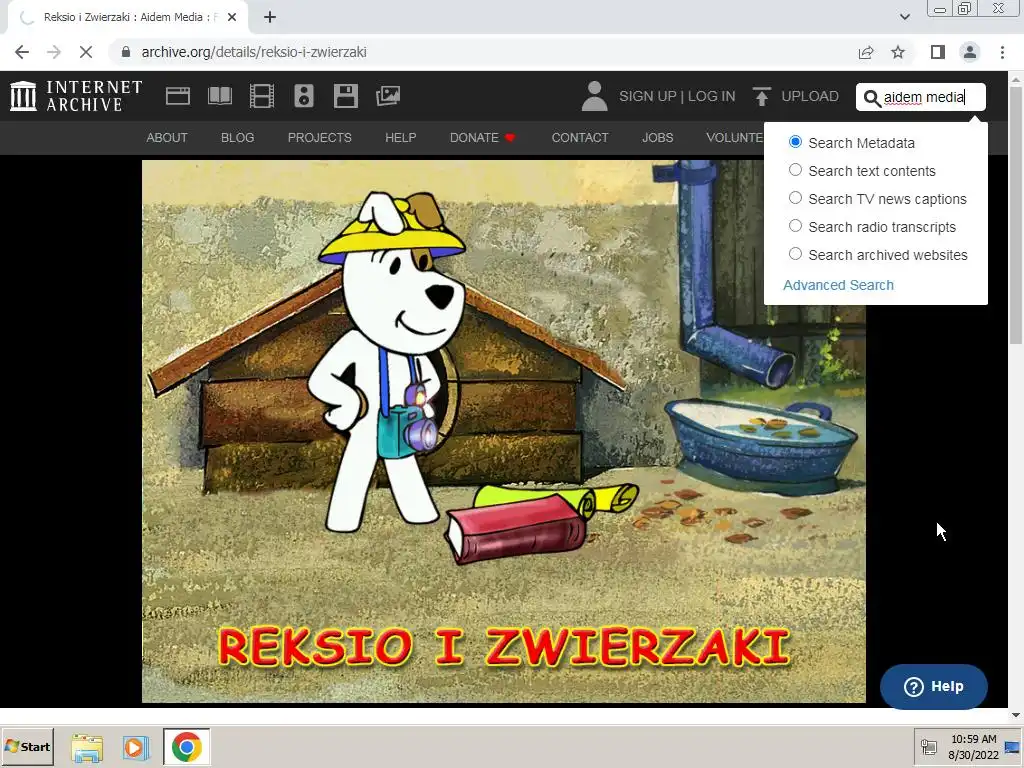The image size is (1024, 768).
Task: Share this page via the share icon
Action: 866,52
